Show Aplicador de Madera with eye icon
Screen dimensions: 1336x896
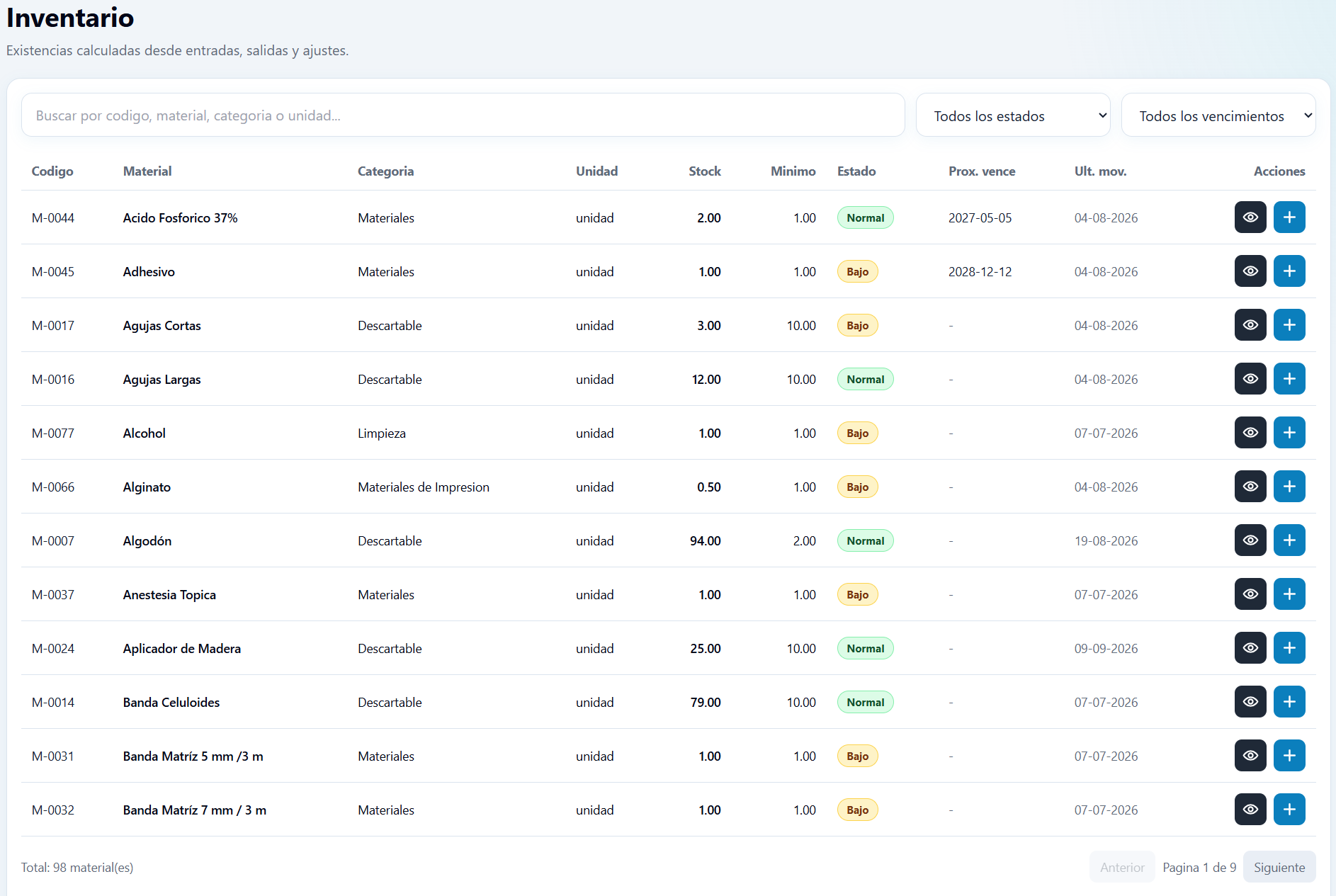(1250, 648)
